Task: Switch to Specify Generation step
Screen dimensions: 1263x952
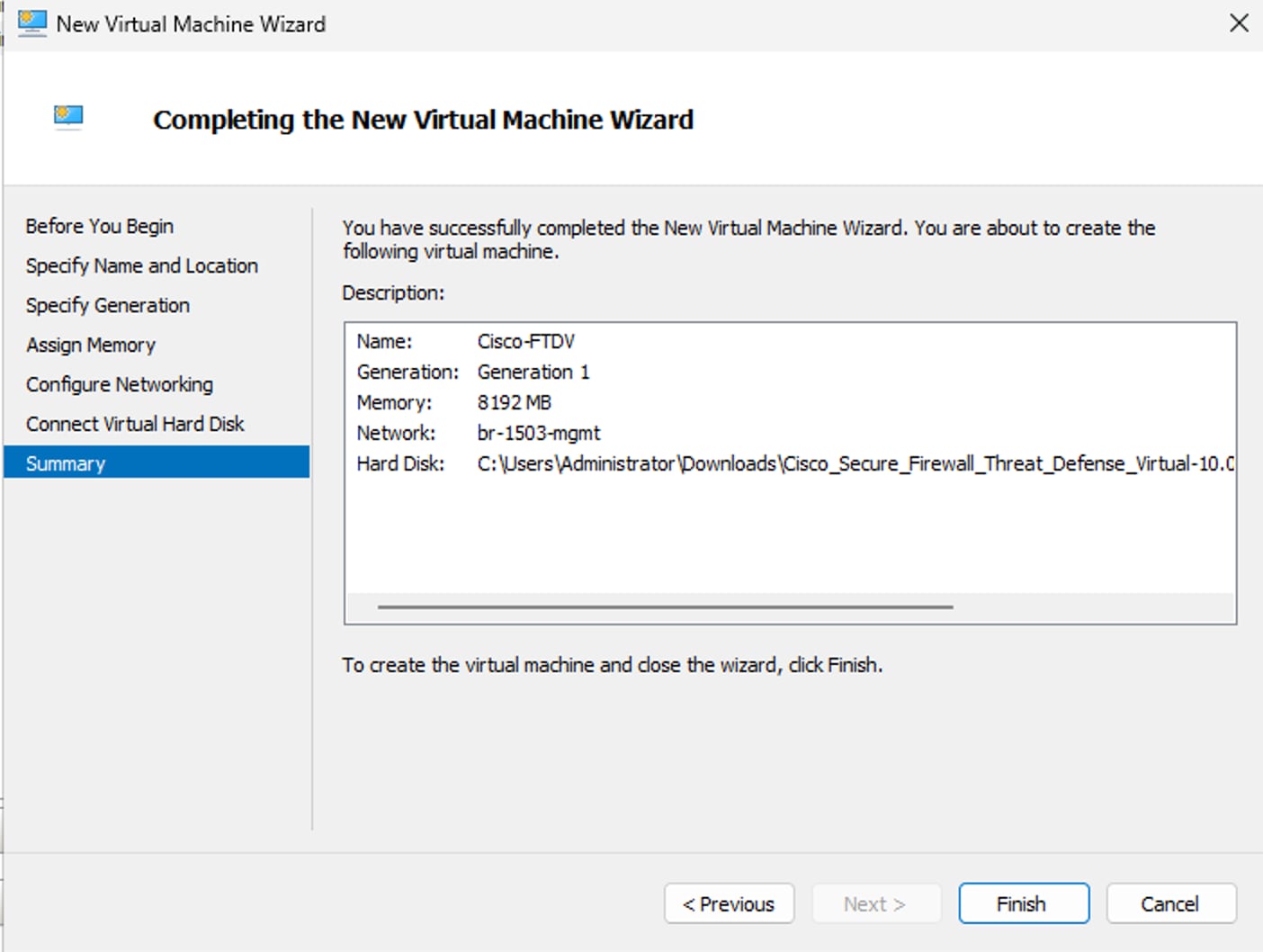Action: click(108, 305)
